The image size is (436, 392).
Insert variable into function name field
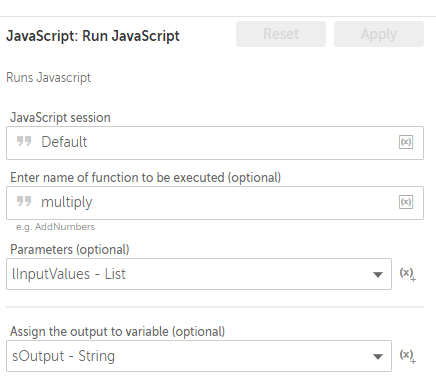click(x=406, y=202)
